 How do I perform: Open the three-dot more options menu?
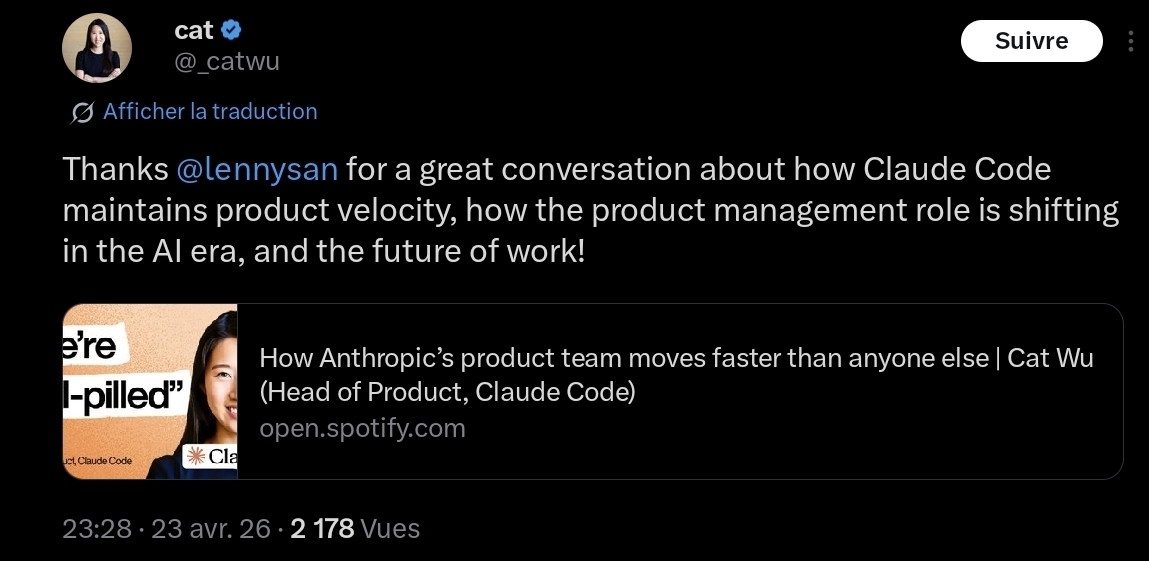pyautogui.click(x=1131, y=42)
